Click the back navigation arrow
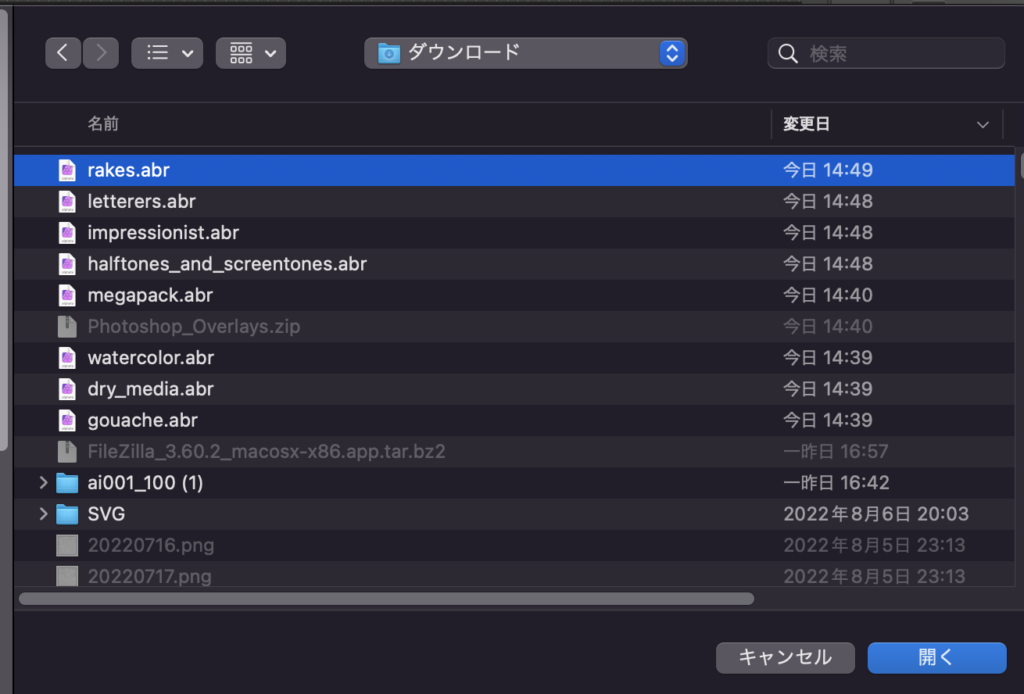This screenshot has height=694, width=1024. [x=63, y=53]
